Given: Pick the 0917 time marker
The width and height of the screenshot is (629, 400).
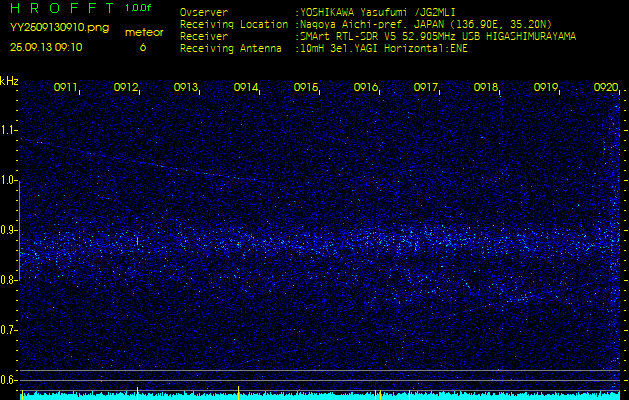Looking at the screenshot, I should (x=426, y=88).
